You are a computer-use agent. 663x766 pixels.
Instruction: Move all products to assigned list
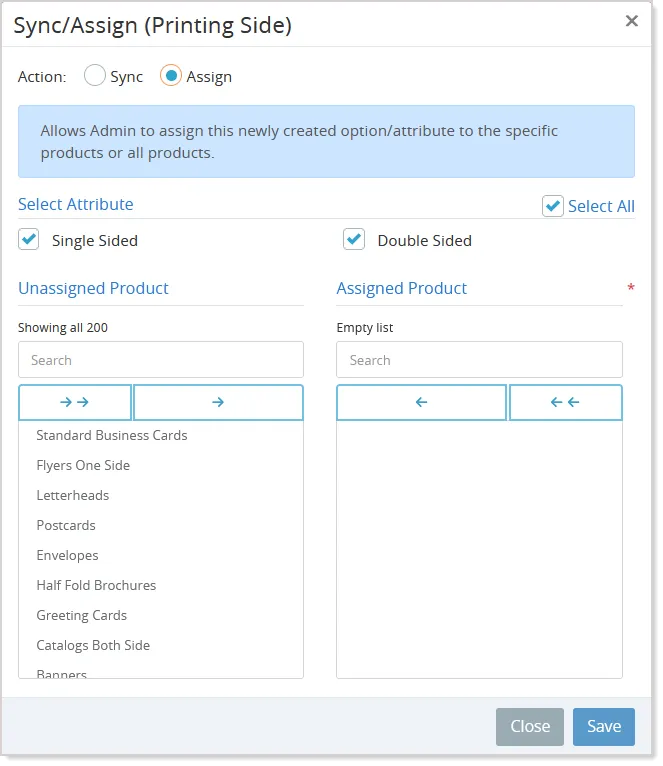[x=75, y=402]
